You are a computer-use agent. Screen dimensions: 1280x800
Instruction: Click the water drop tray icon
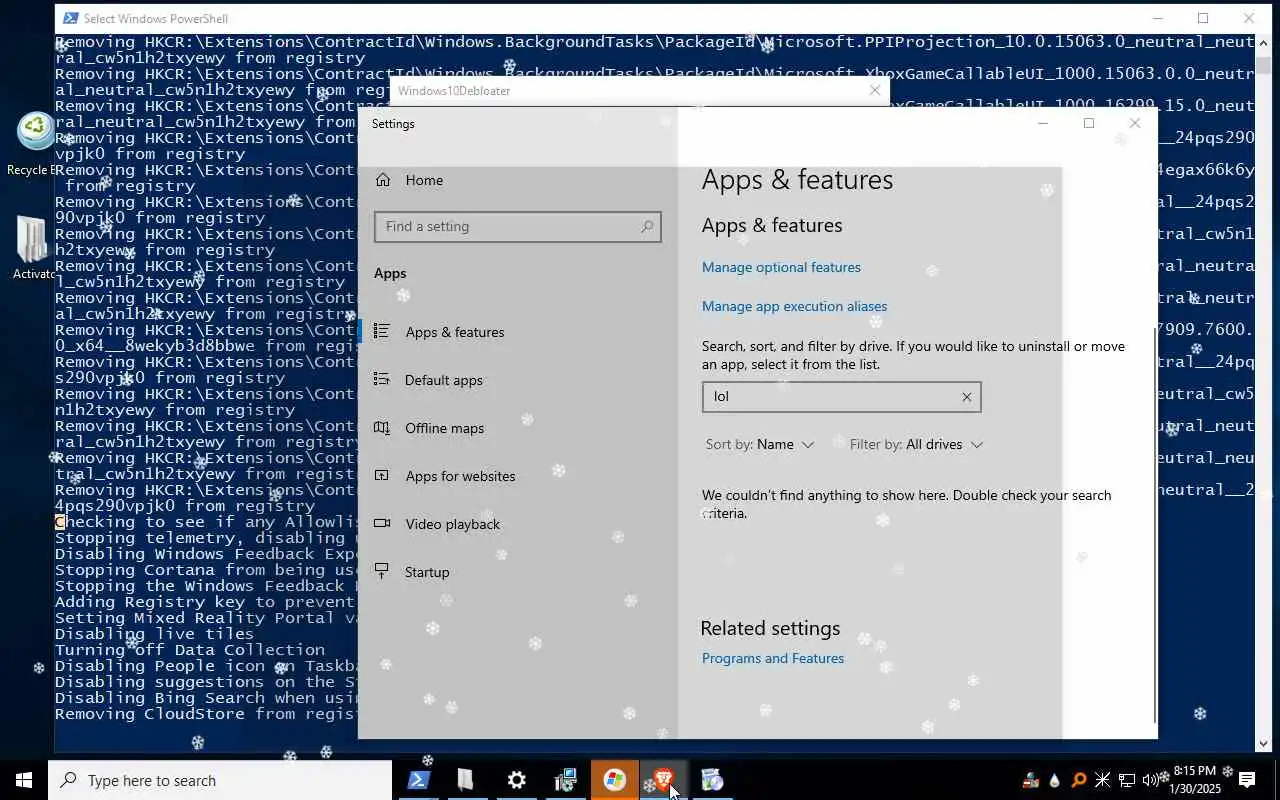(1054, 780)
